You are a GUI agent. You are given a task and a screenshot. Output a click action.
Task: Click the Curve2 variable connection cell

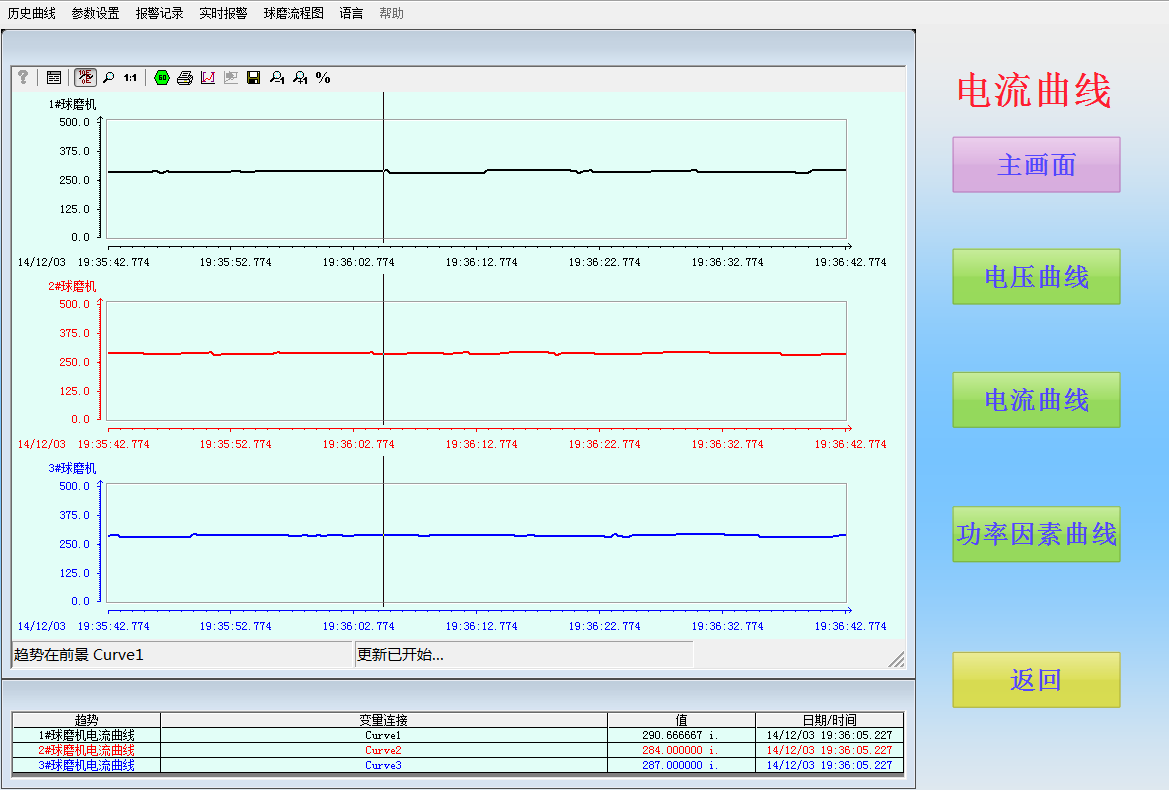click(x=383, y=750)
